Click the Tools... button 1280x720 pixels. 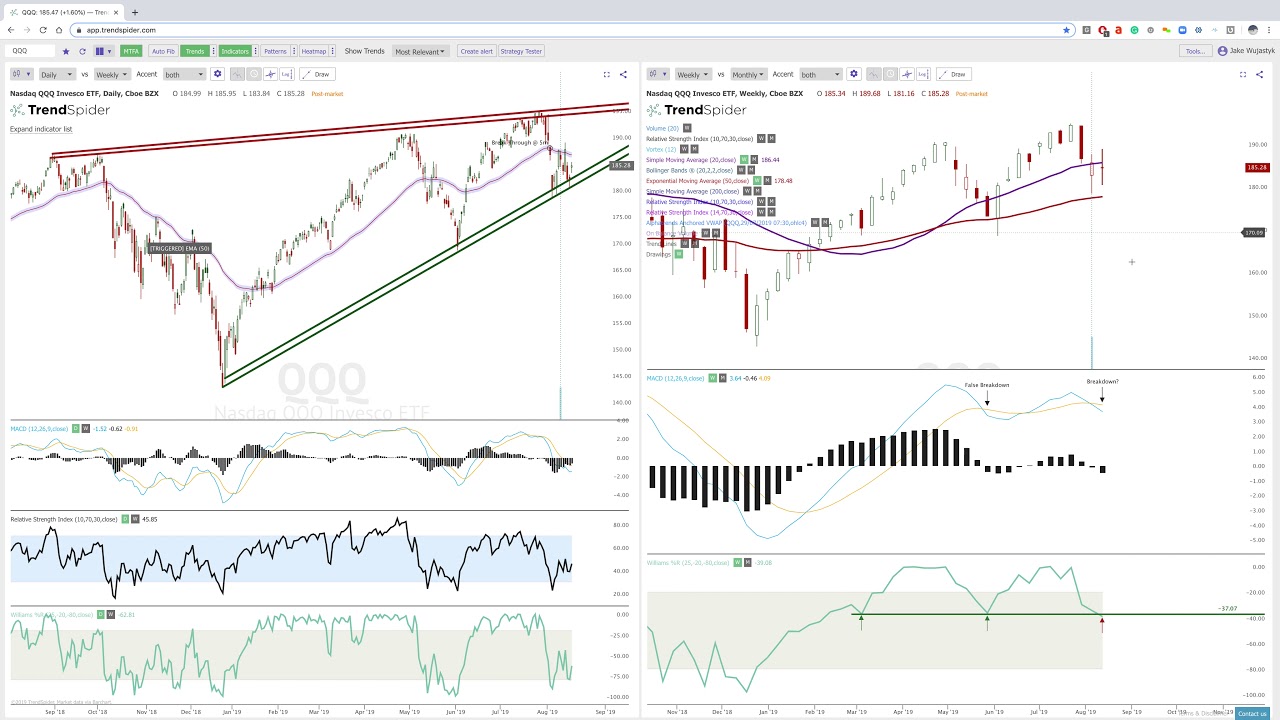coord(1195,51)
